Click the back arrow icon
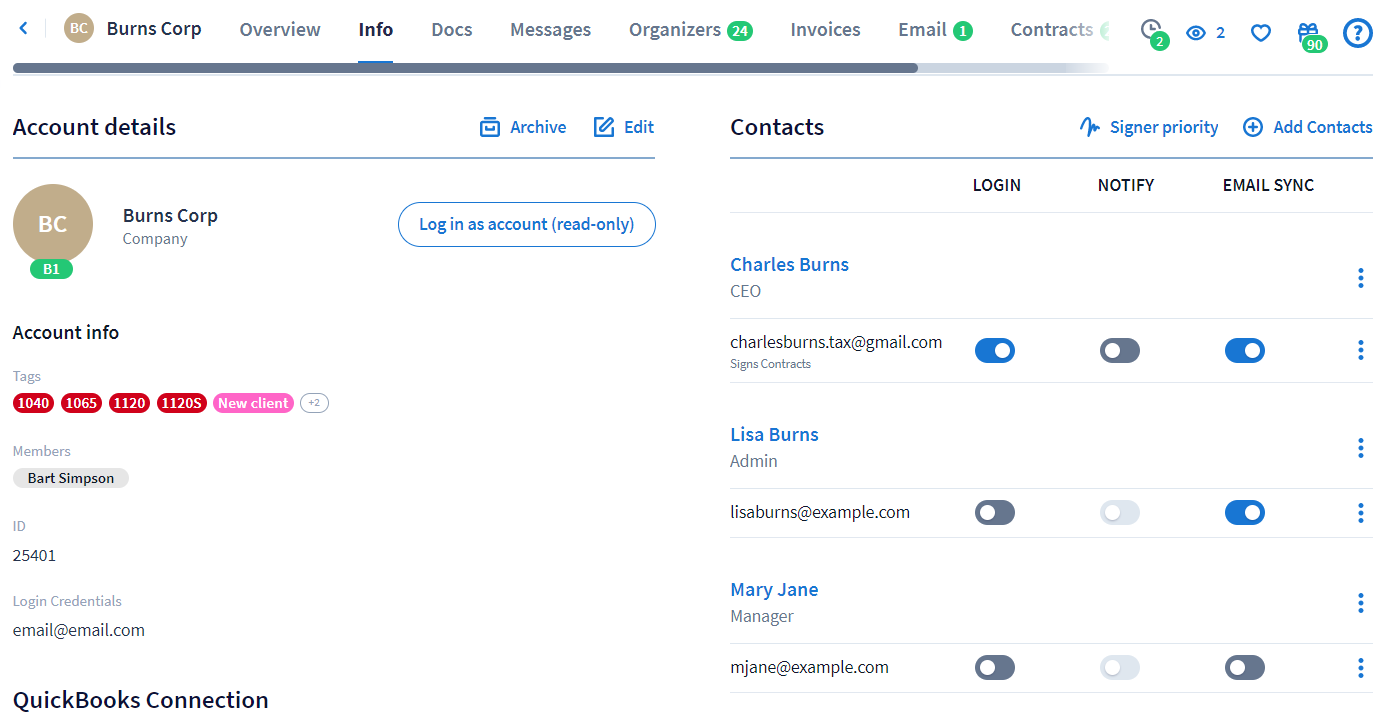 pos(24,29)
